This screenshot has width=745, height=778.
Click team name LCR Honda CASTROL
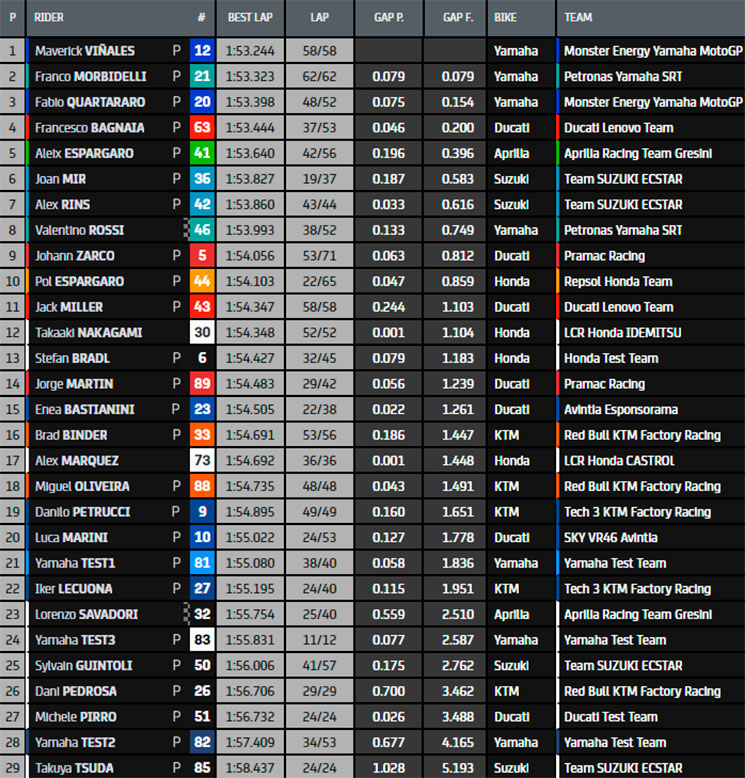click(619, 461)
